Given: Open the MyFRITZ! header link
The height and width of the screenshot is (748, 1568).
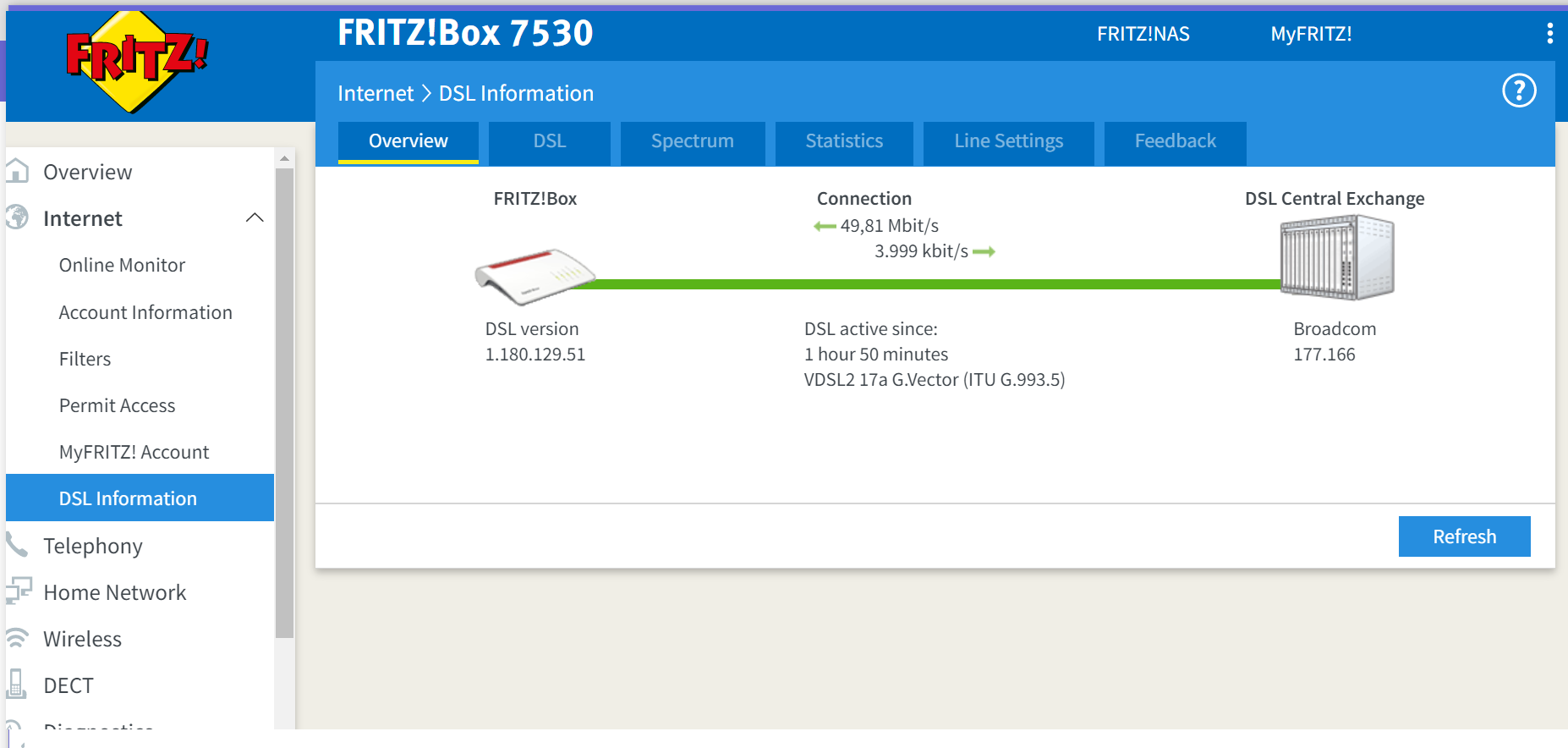Looking at the screenshot, I should pyautogui.click(x=1311, y=34).
